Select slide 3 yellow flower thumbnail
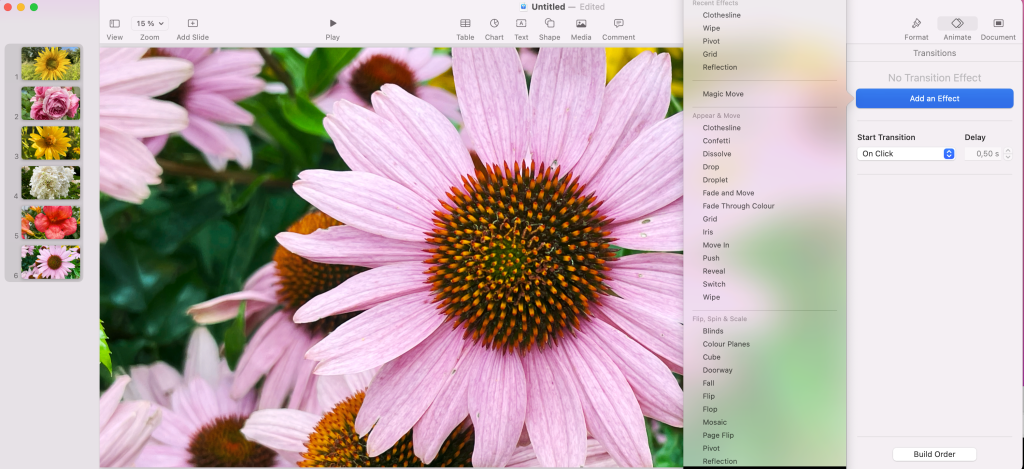This screenshot has height=469, width=1024. pos(51,143)
